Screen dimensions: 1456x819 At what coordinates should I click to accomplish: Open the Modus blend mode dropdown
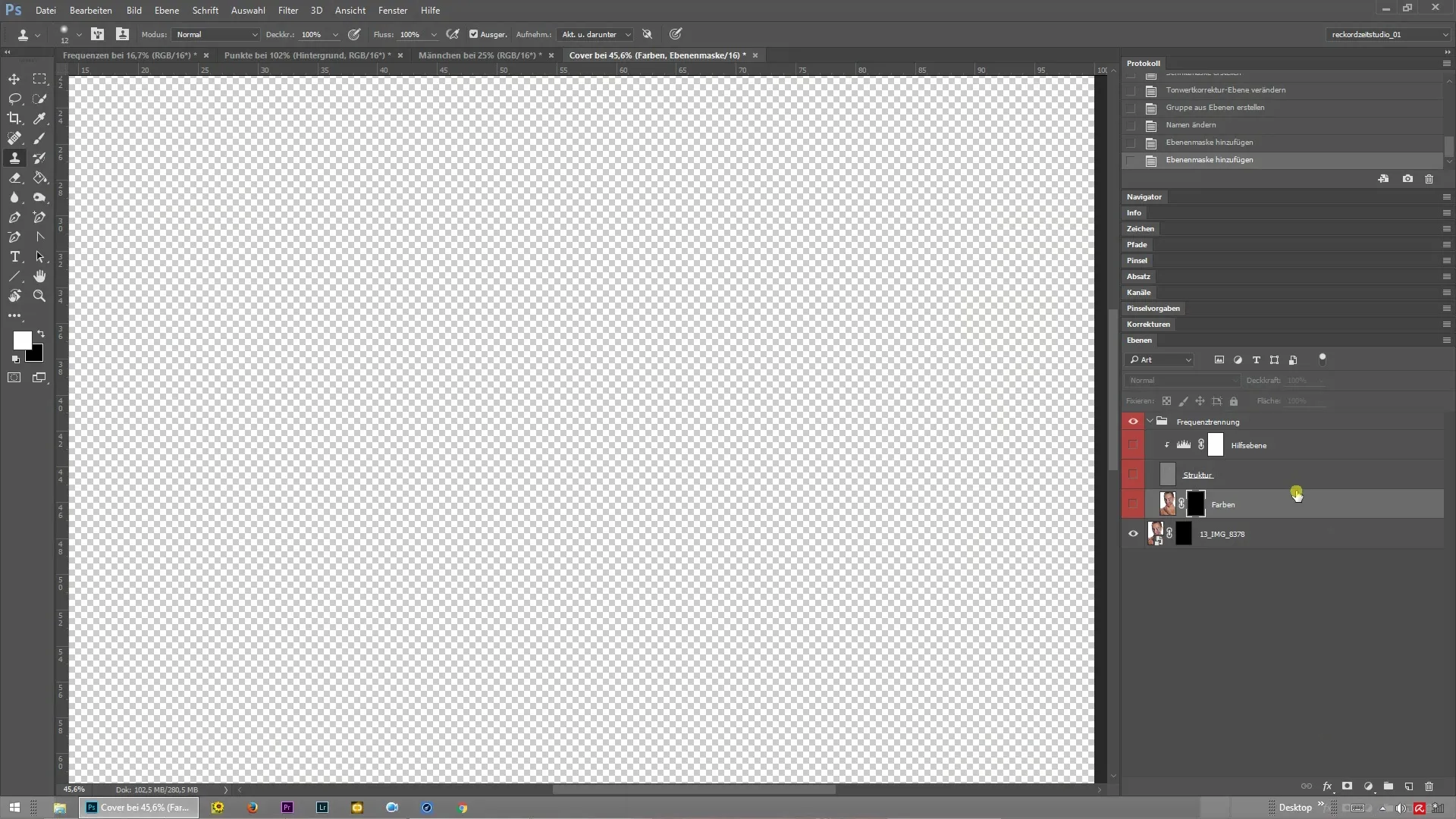216,34
